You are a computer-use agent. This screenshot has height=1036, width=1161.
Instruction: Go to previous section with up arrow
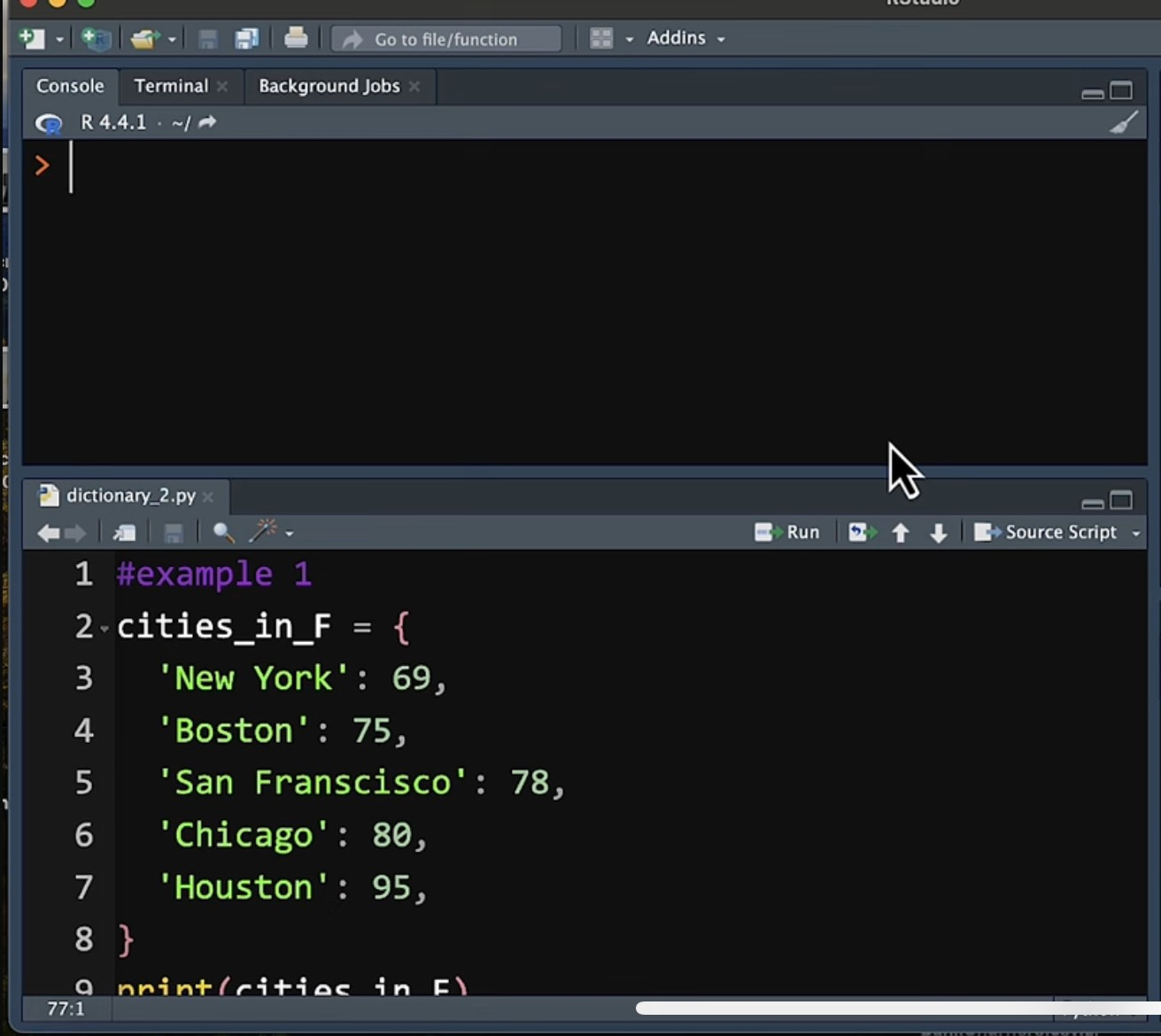901,532
